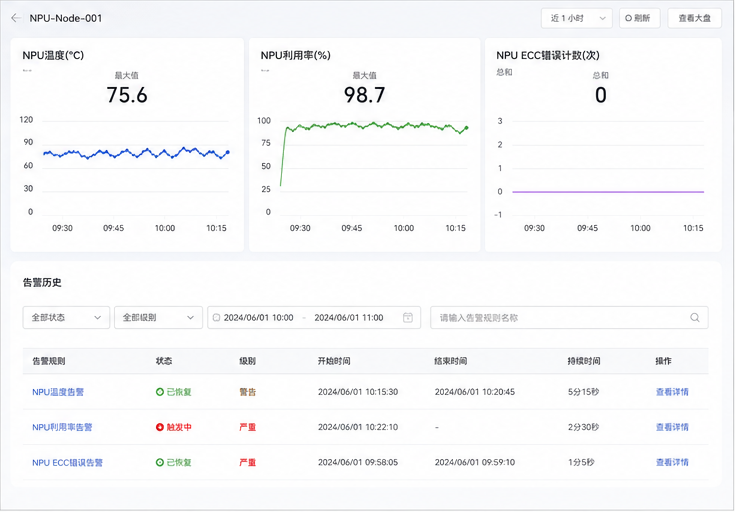Viewport: 735px width, 512px height.
Task: Click the start date 2024/06/01 10:00 field
Action: (258, 317)
